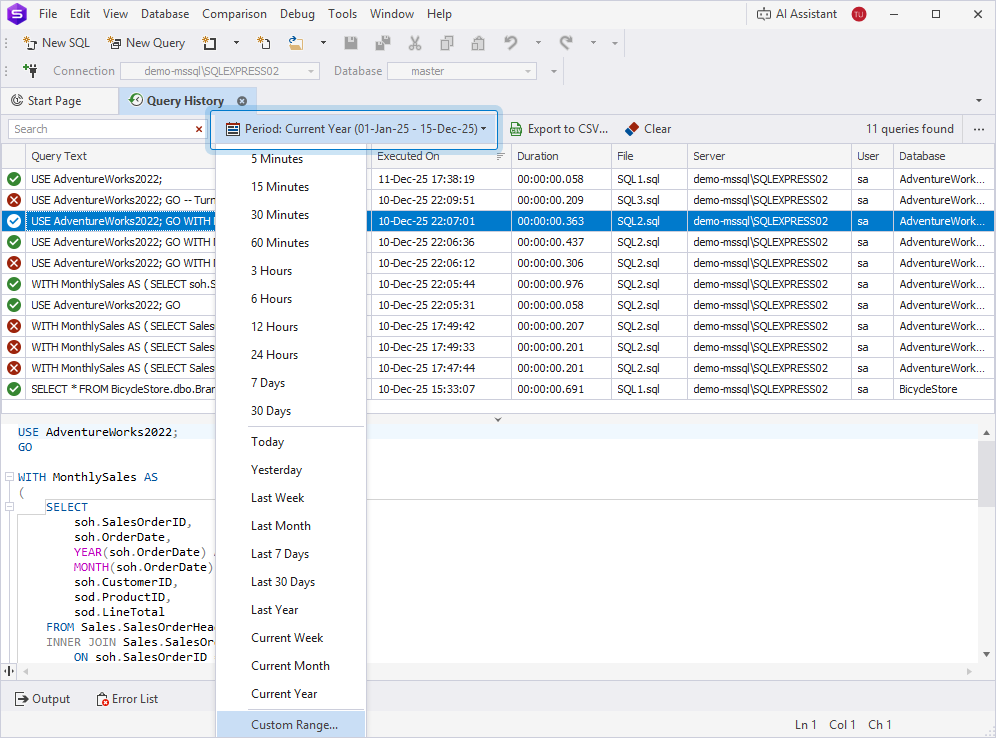Click the Undo arrow icon

coord(511,43)
